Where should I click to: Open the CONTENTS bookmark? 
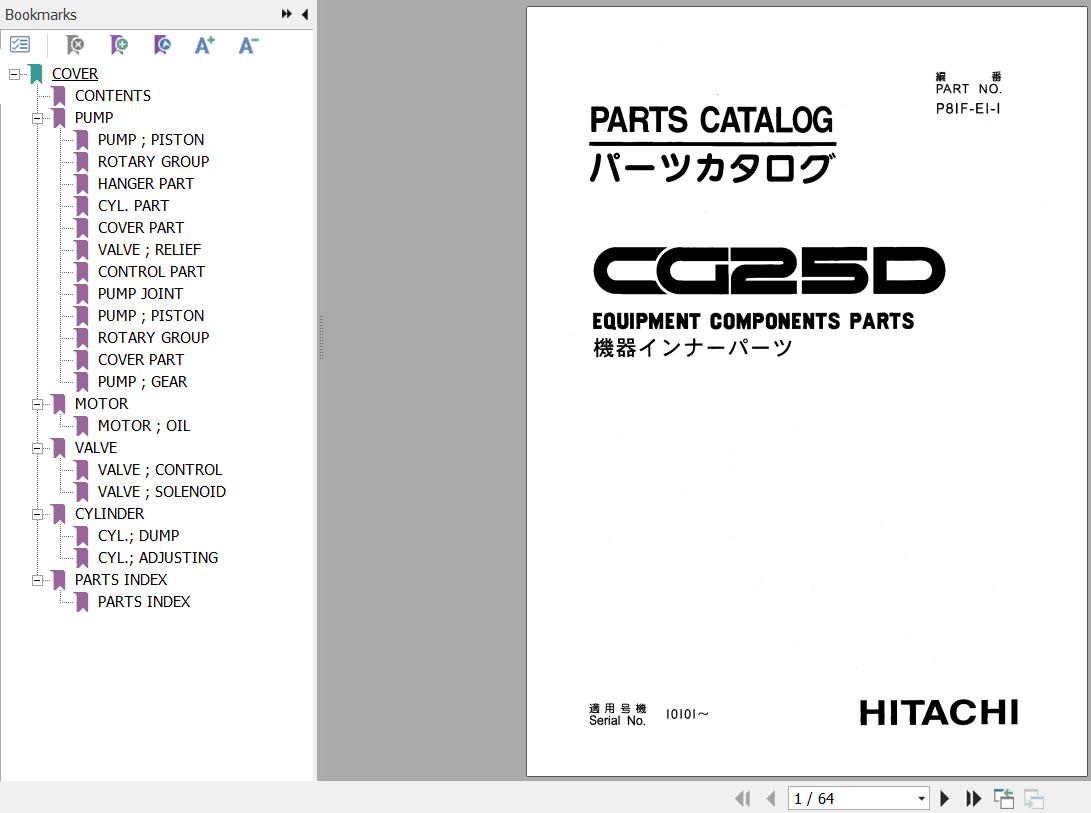(113, 95)
